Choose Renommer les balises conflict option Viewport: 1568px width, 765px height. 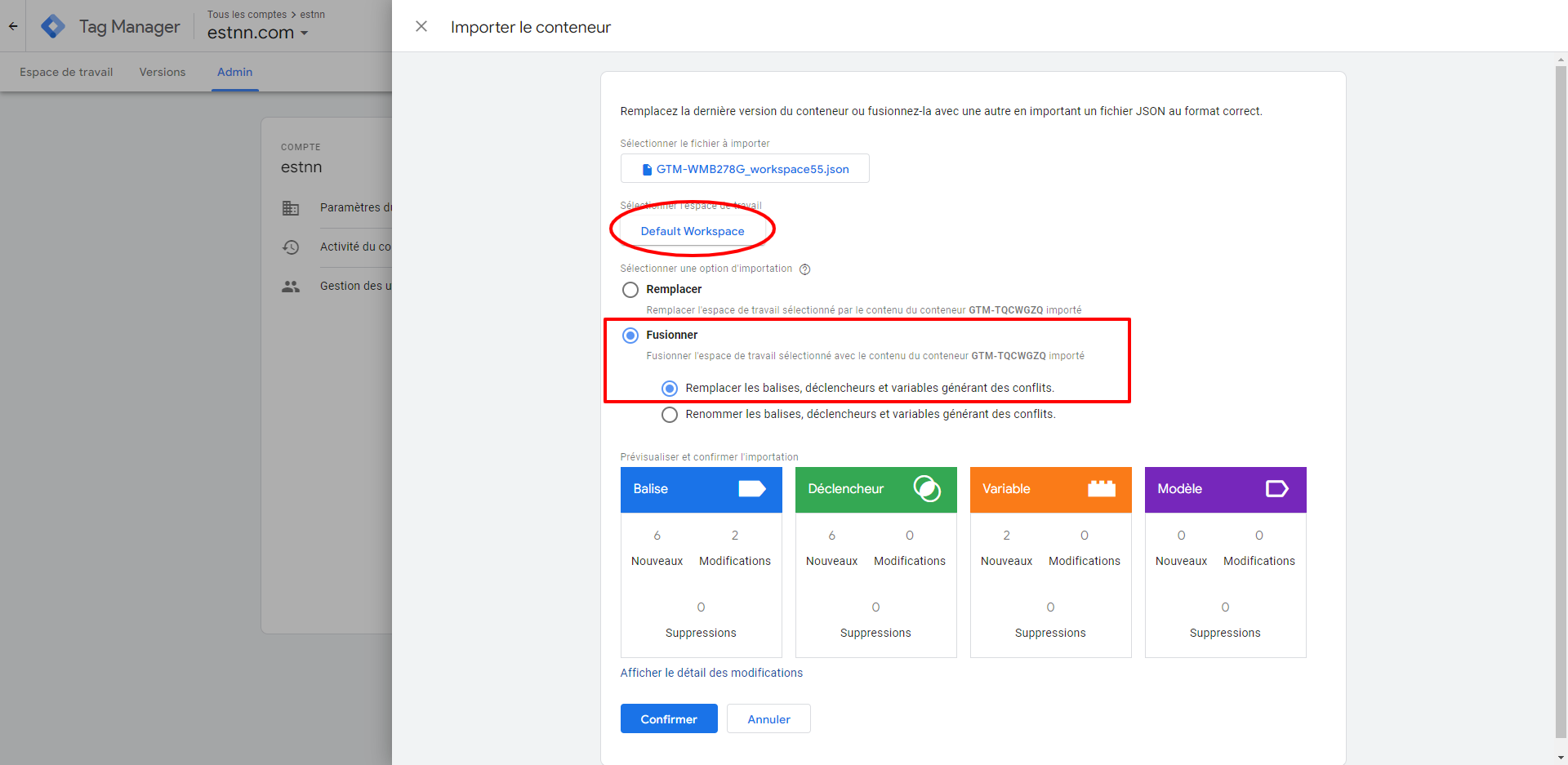coord(670,415)
